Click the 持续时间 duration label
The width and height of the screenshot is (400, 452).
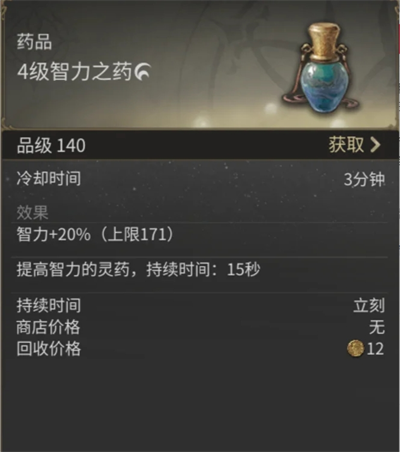[x=49, y=305]
